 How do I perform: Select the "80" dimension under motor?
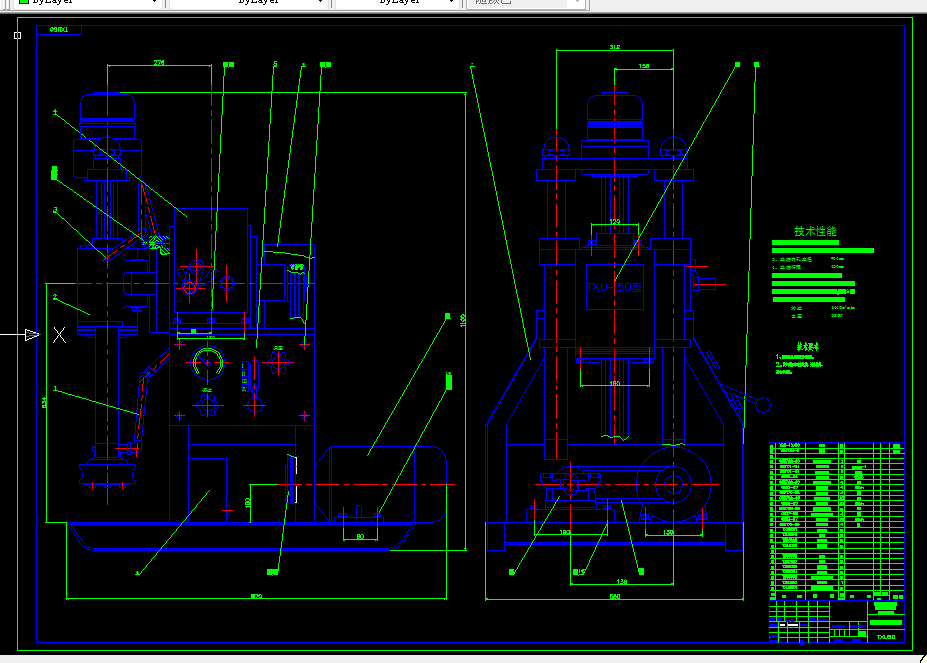coord(360,537)
